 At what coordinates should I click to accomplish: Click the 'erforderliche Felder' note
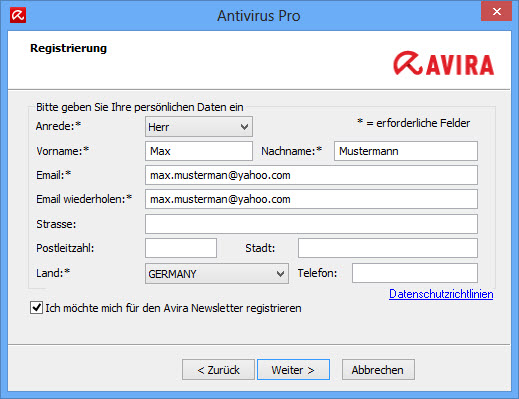coord(413,123)
